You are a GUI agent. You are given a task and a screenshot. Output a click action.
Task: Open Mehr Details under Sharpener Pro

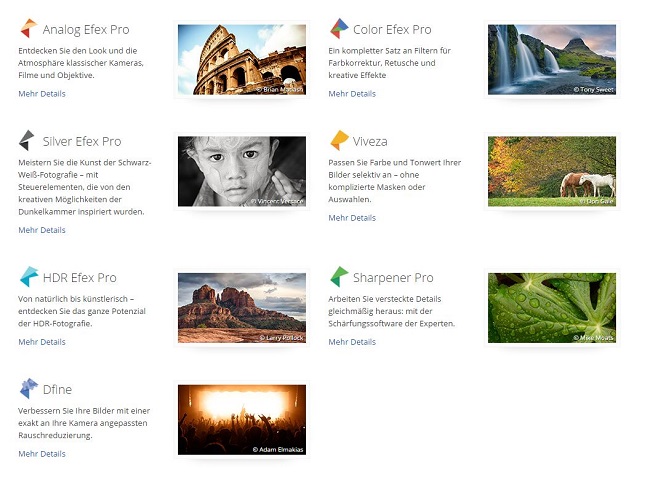click(x=352, y=342)
